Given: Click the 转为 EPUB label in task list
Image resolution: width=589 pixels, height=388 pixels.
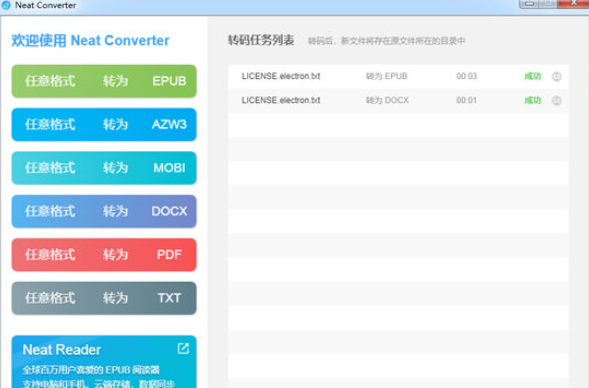Looking at the screenshot, I should pos(387,76).
